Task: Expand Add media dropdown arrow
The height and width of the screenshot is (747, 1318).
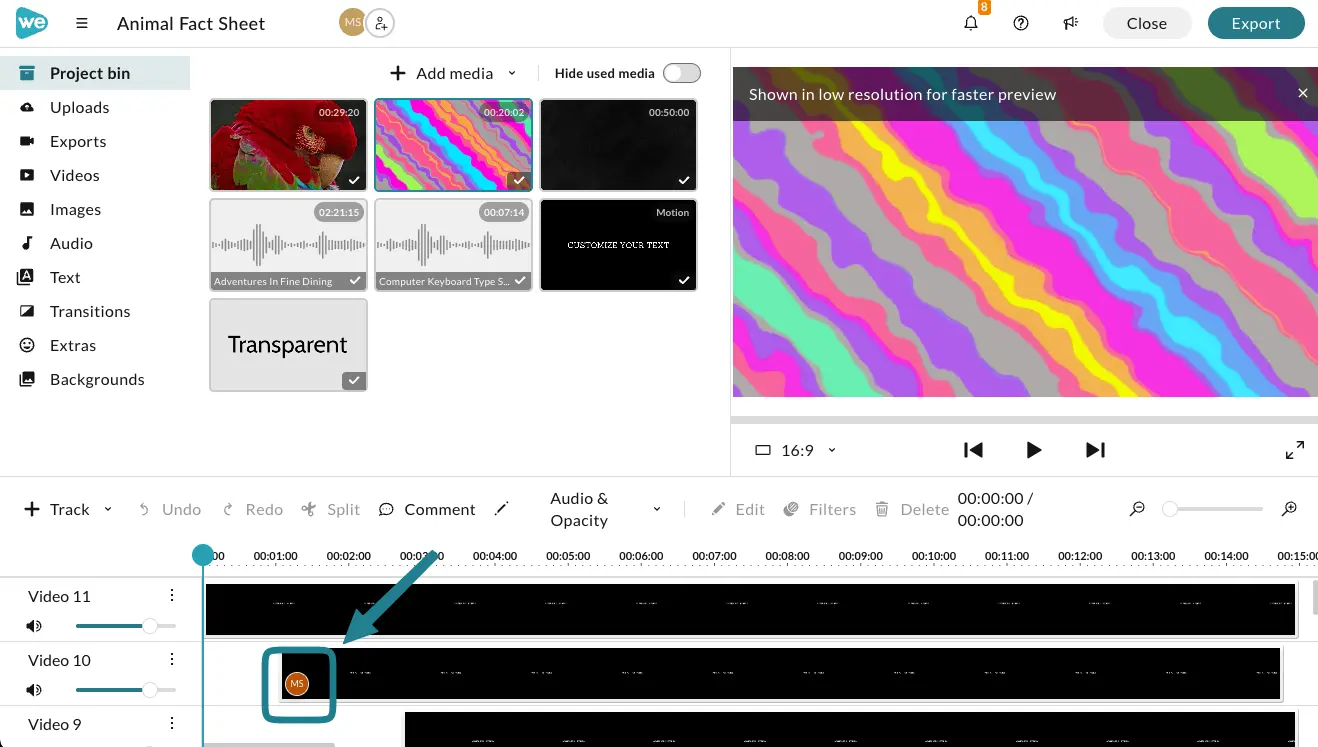Action: tap(512, 73)
